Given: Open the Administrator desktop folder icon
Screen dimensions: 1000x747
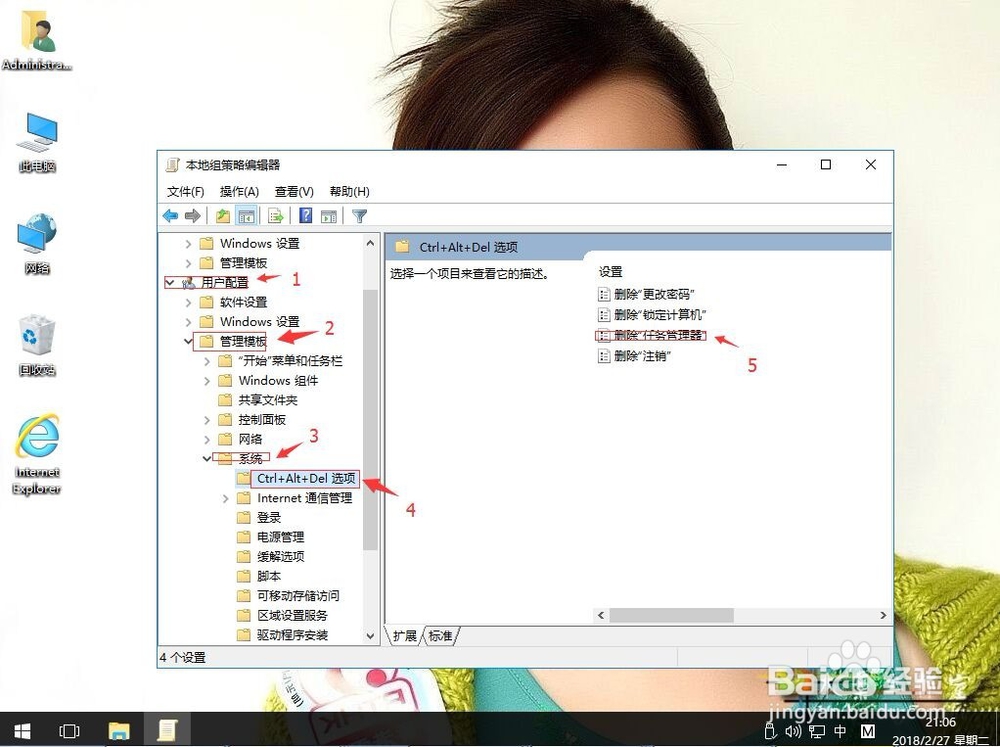Looking at the screenshot, I should coord(36,43).
